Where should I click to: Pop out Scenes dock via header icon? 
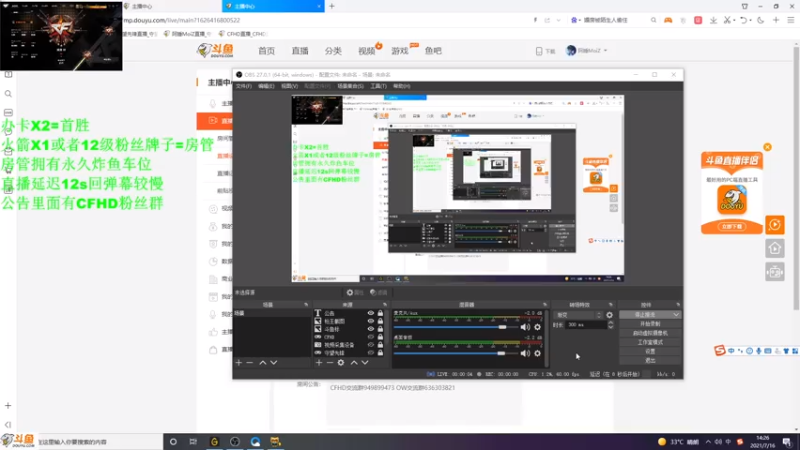[306, 305]
